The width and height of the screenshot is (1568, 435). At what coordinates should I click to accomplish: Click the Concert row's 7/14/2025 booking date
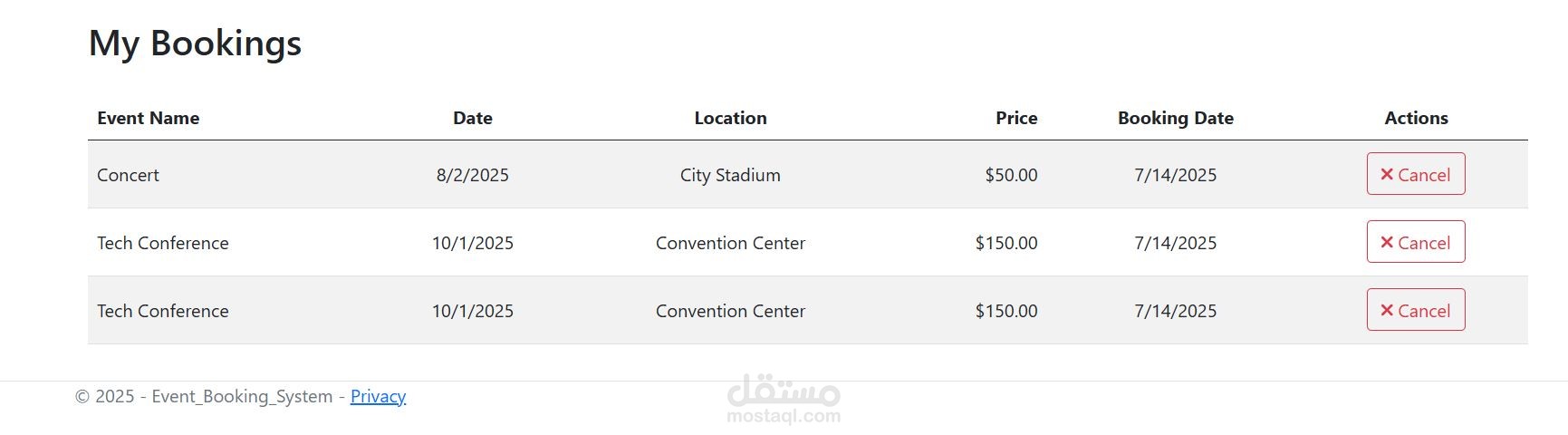1176,175
